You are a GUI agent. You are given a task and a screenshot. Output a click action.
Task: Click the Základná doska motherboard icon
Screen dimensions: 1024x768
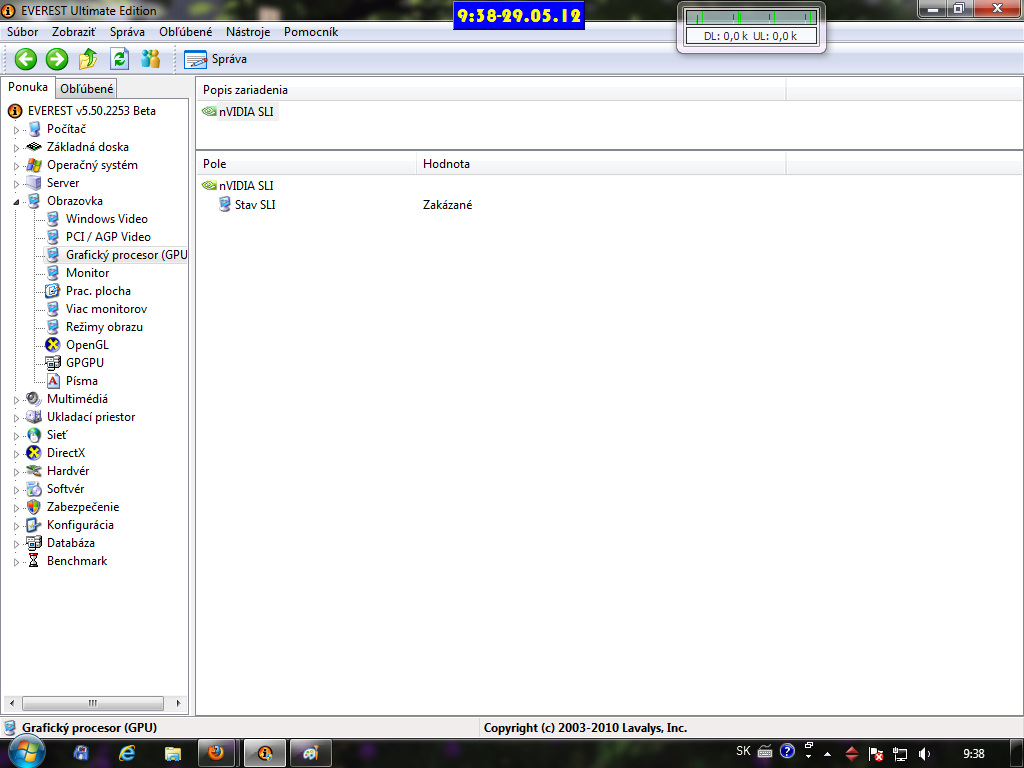point(34,147)
